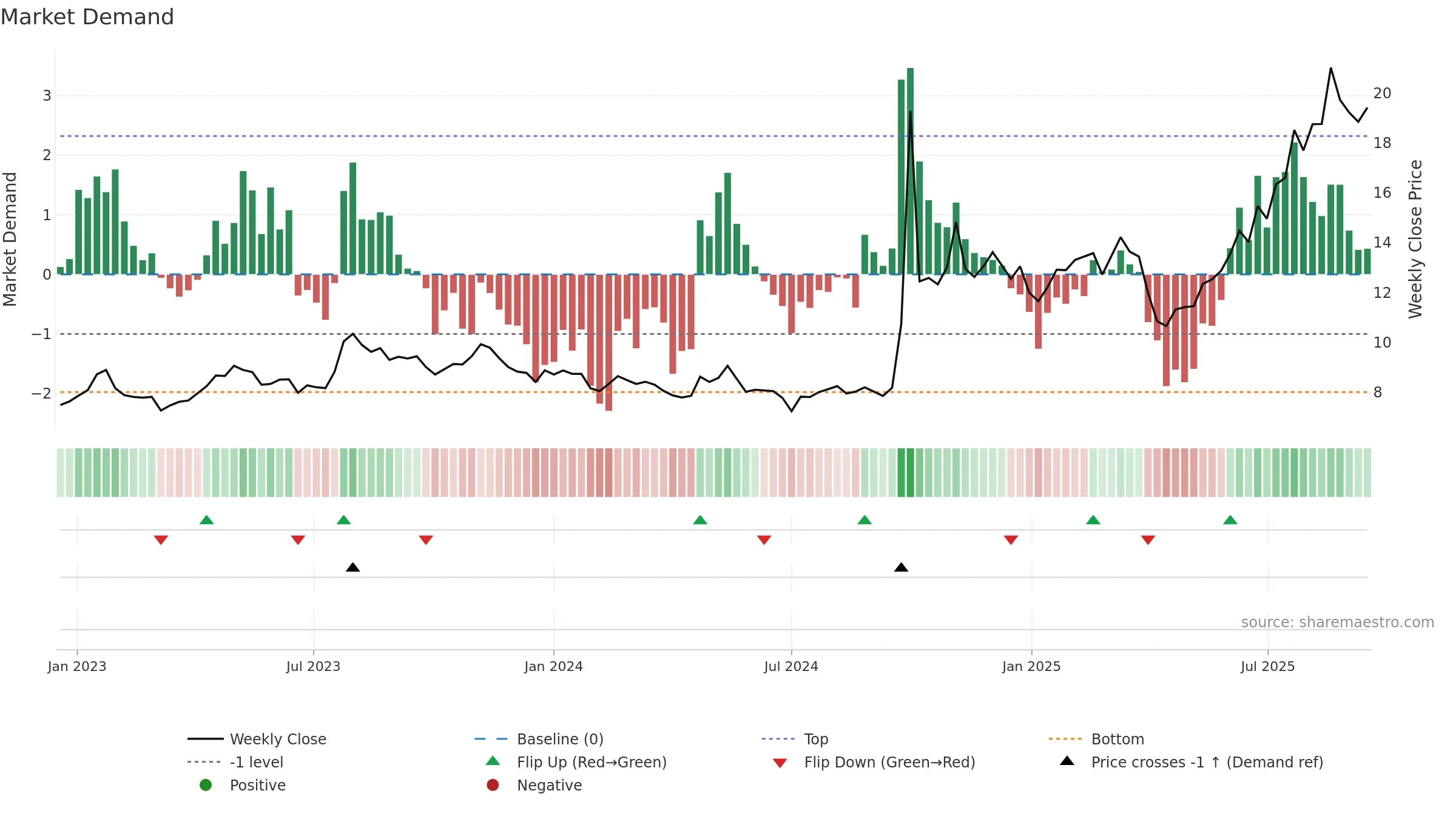Toggle the Bottom legend label
This screenshot has width=1456, height=819.
[1118, 739]
